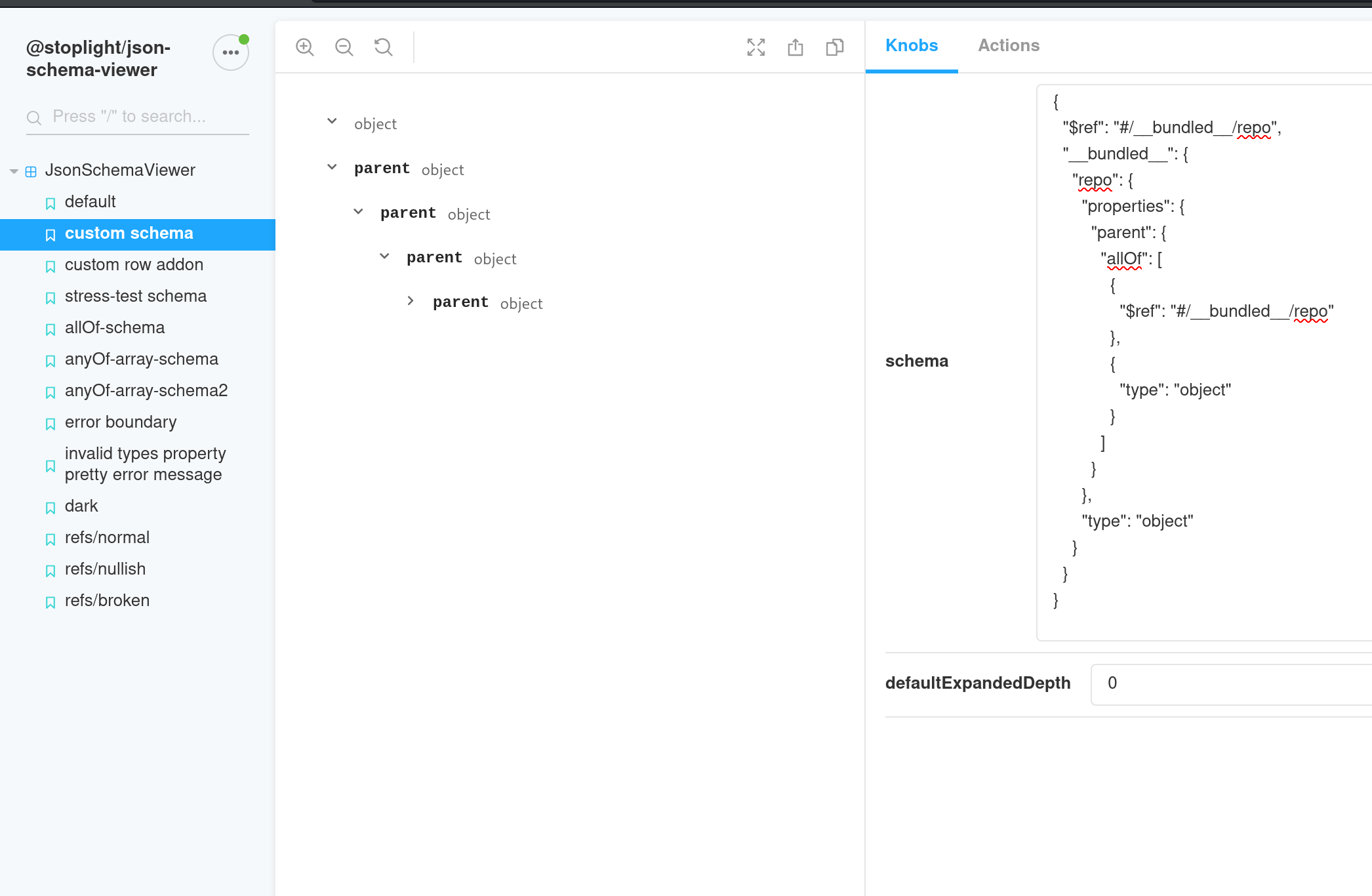
Task: Collapse the third-level parent object chevron
Action: [384, 256]
